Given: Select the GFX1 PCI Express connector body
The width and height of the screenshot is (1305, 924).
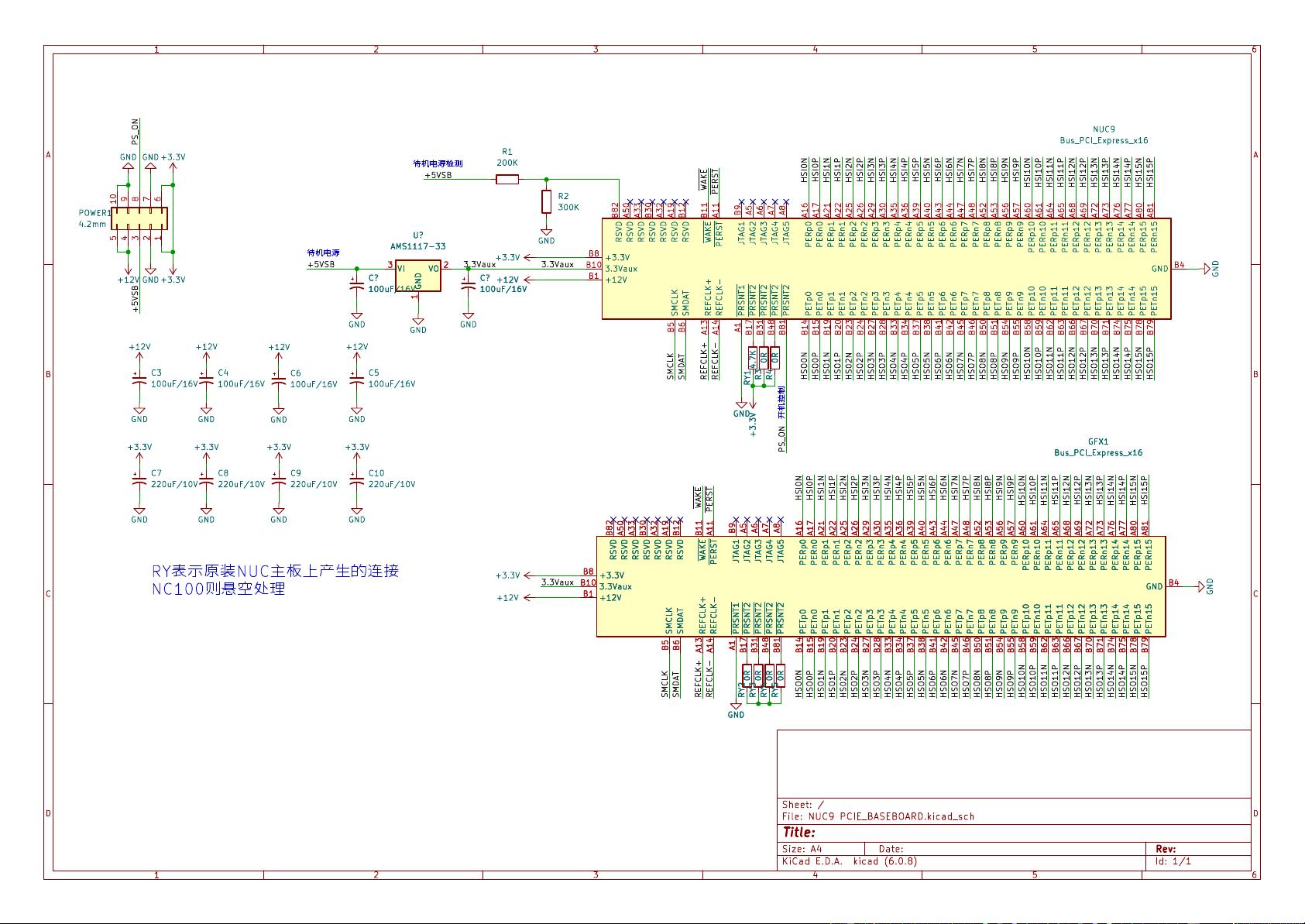Looking at the screenshot, I should coord(881,586).
